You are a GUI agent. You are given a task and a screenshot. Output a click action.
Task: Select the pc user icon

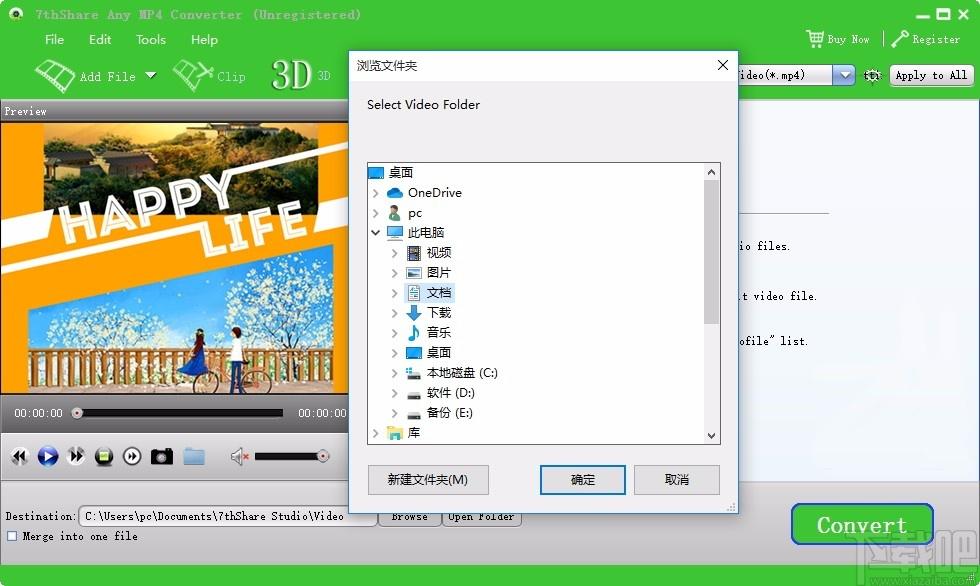tap(394, 213)
